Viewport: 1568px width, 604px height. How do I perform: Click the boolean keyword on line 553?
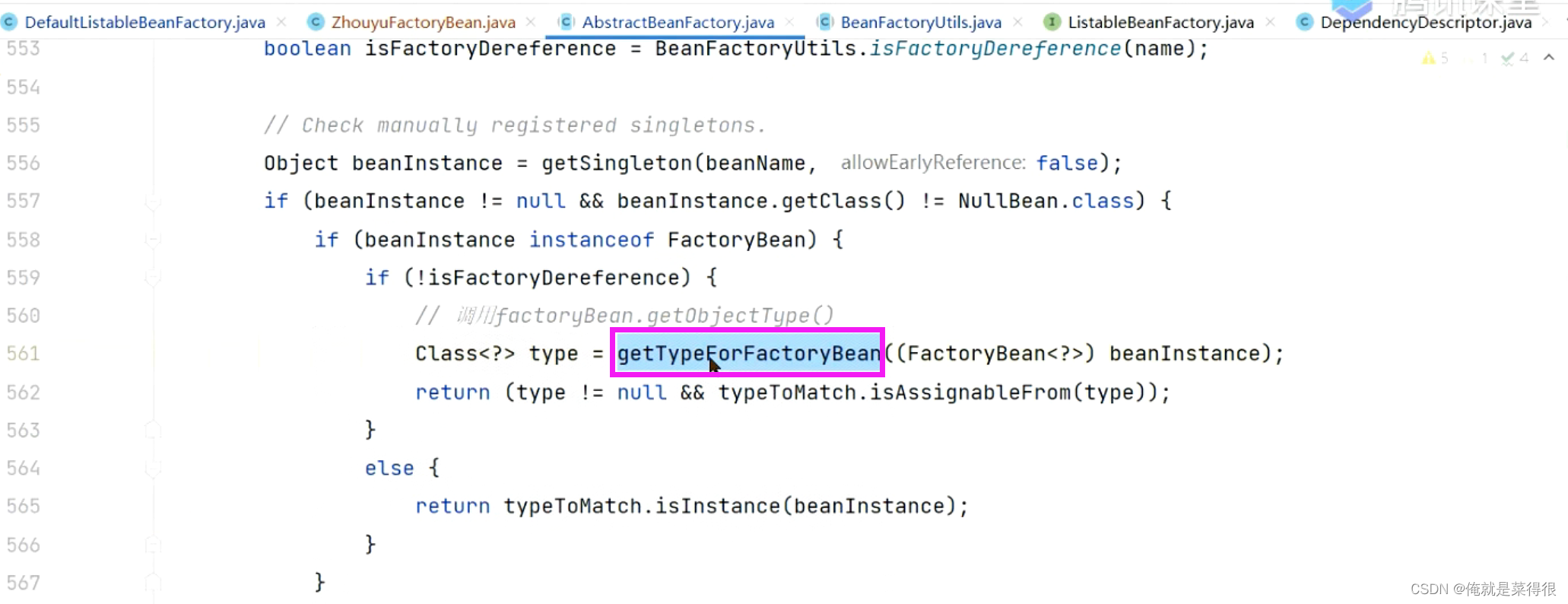click(307, 49)
